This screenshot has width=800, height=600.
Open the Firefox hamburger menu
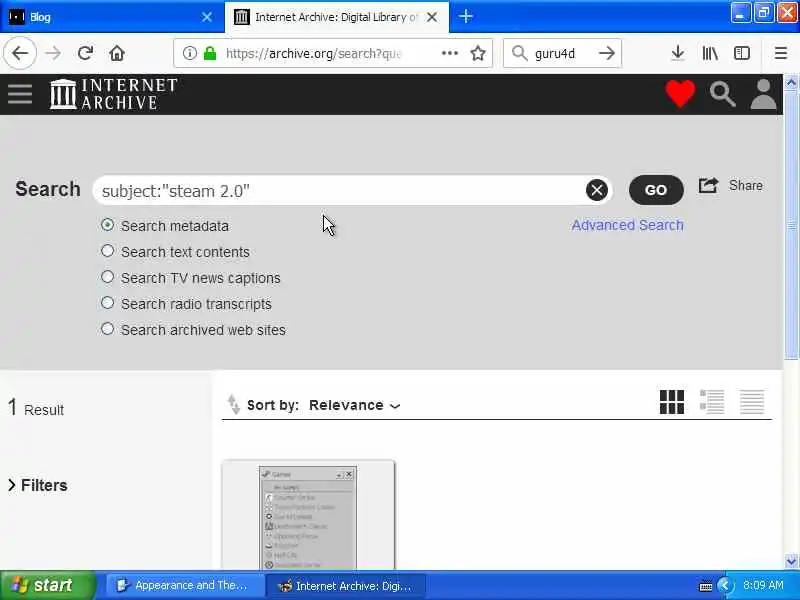781,53
